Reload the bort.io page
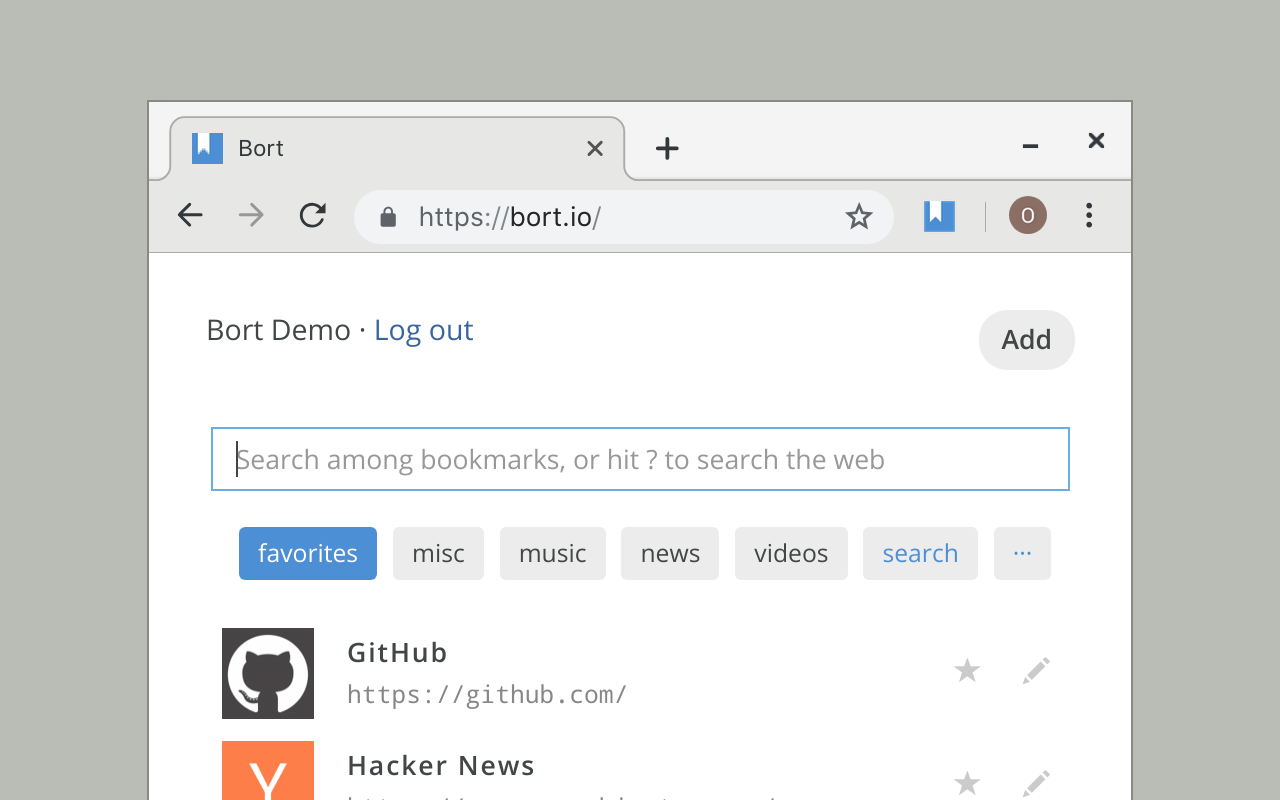This screenshot has height=800, width=1280. pos(313,215)
